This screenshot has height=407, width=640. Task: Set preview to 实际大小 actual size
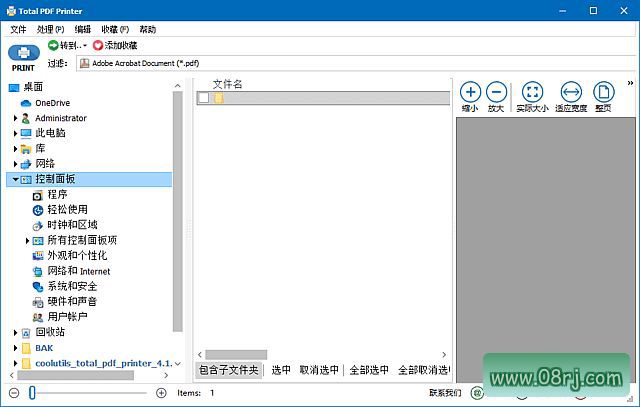(x=532, y=92)
